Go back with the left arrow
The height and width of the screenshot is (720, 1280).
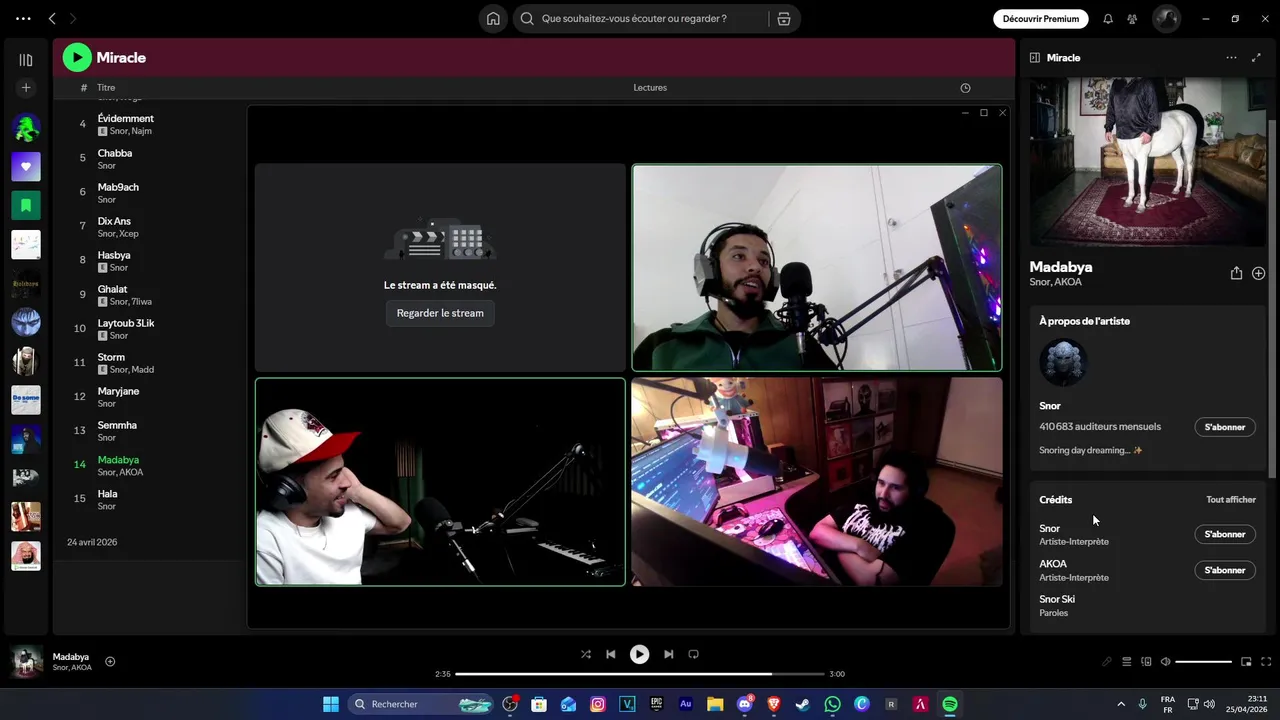point(52,18)
